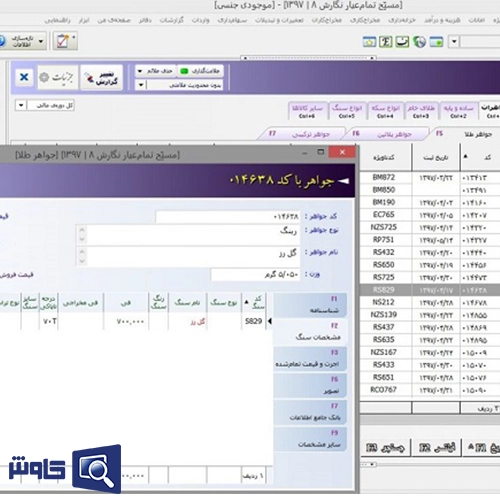Screen dimensions: 500x500
Task: Select the BM872 row in the main table
Action: coord(430,178)
